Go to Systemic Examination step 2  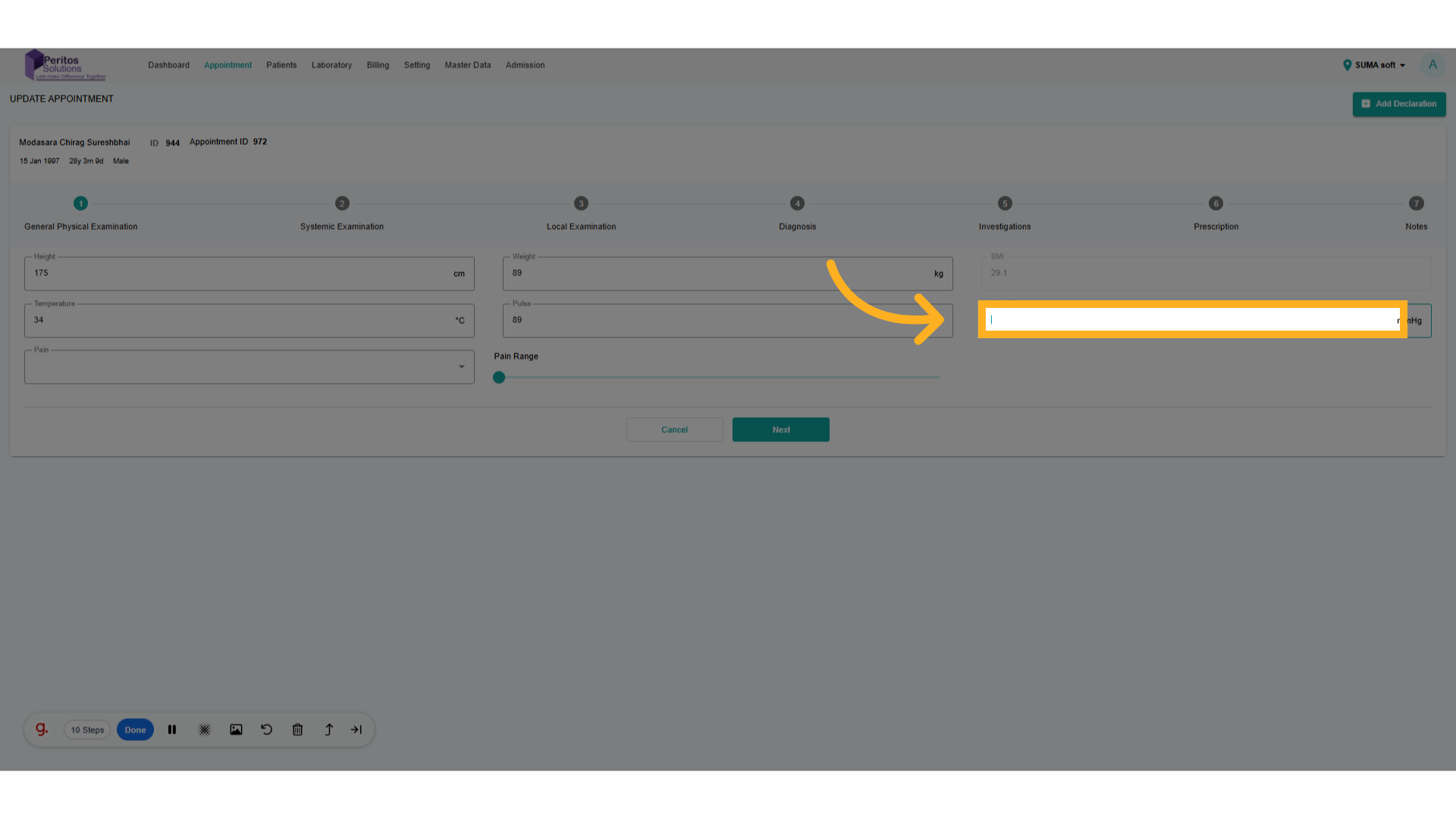(x=342, y=203)
